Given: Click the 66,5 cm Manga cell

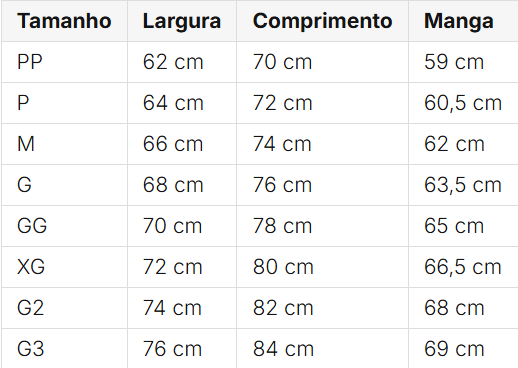Looking at the screenshot, I should (463, 267).
